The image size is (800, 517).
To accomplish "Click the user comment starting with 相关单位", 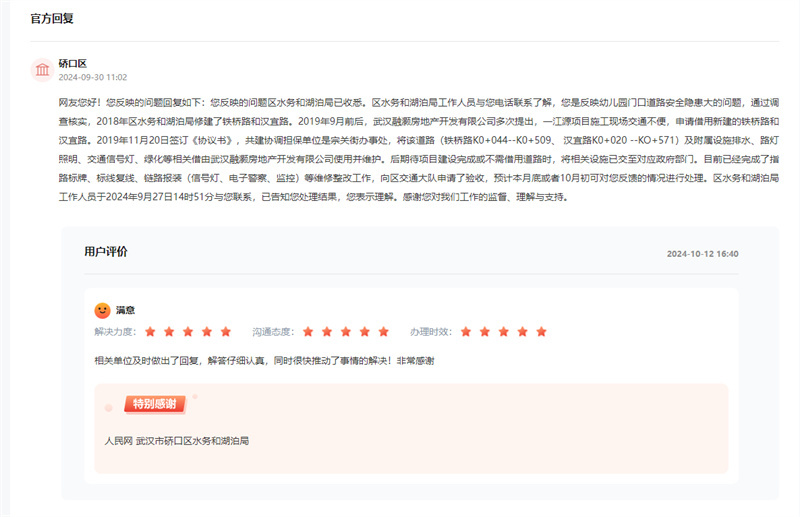I will 264,360.
